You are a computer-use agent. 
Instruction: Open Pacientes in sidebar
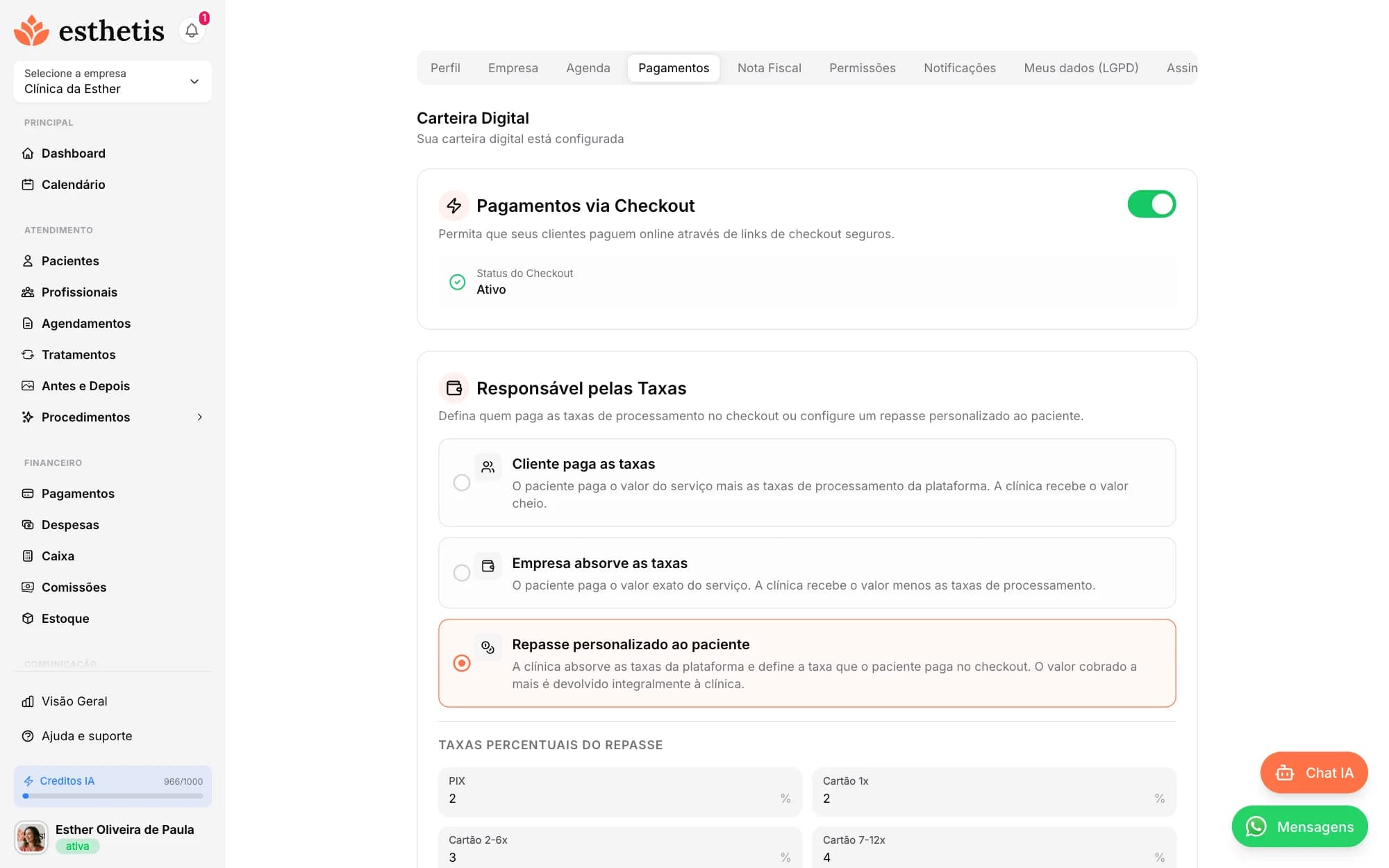pos(113,261)
